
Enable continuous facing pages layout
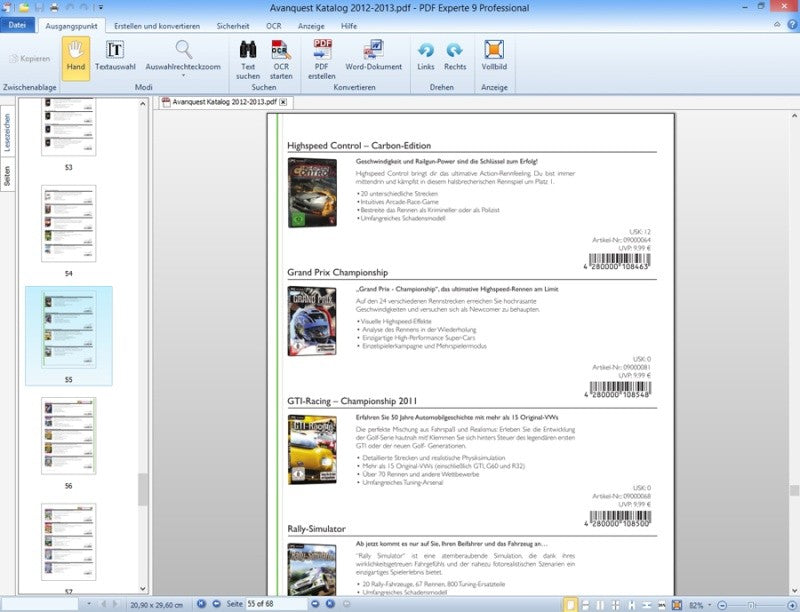click(616, 605)
